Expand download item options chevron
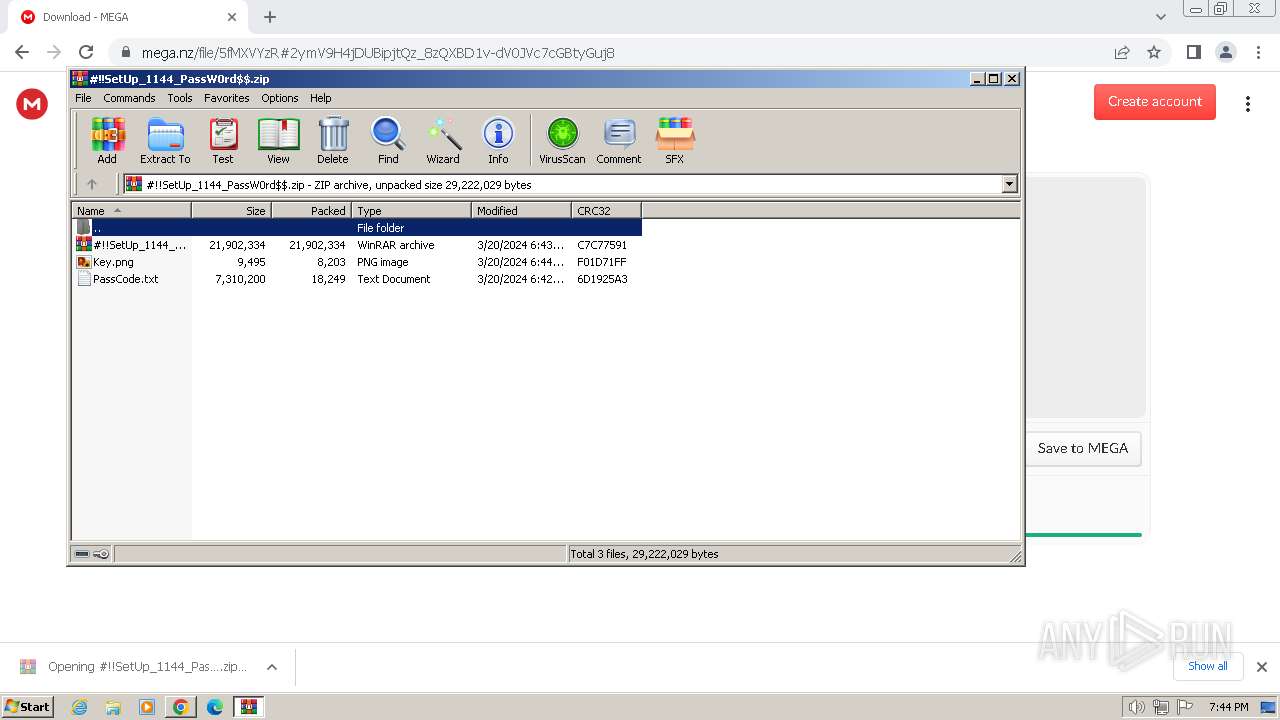Image resolution: width=1280 pixels, height=720 pixels. 272,667
